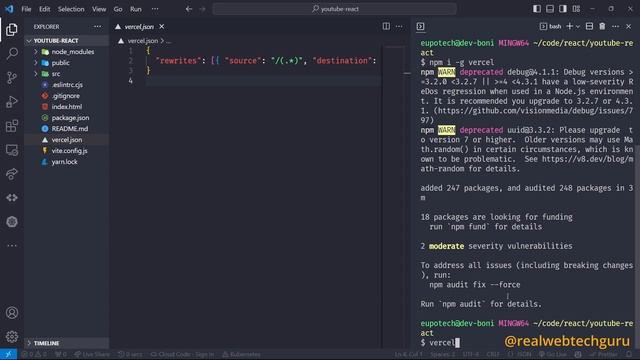The image size is (640, 360).
Task: Open the launch profile dropdown arrow
Action: tap(578, 27)
